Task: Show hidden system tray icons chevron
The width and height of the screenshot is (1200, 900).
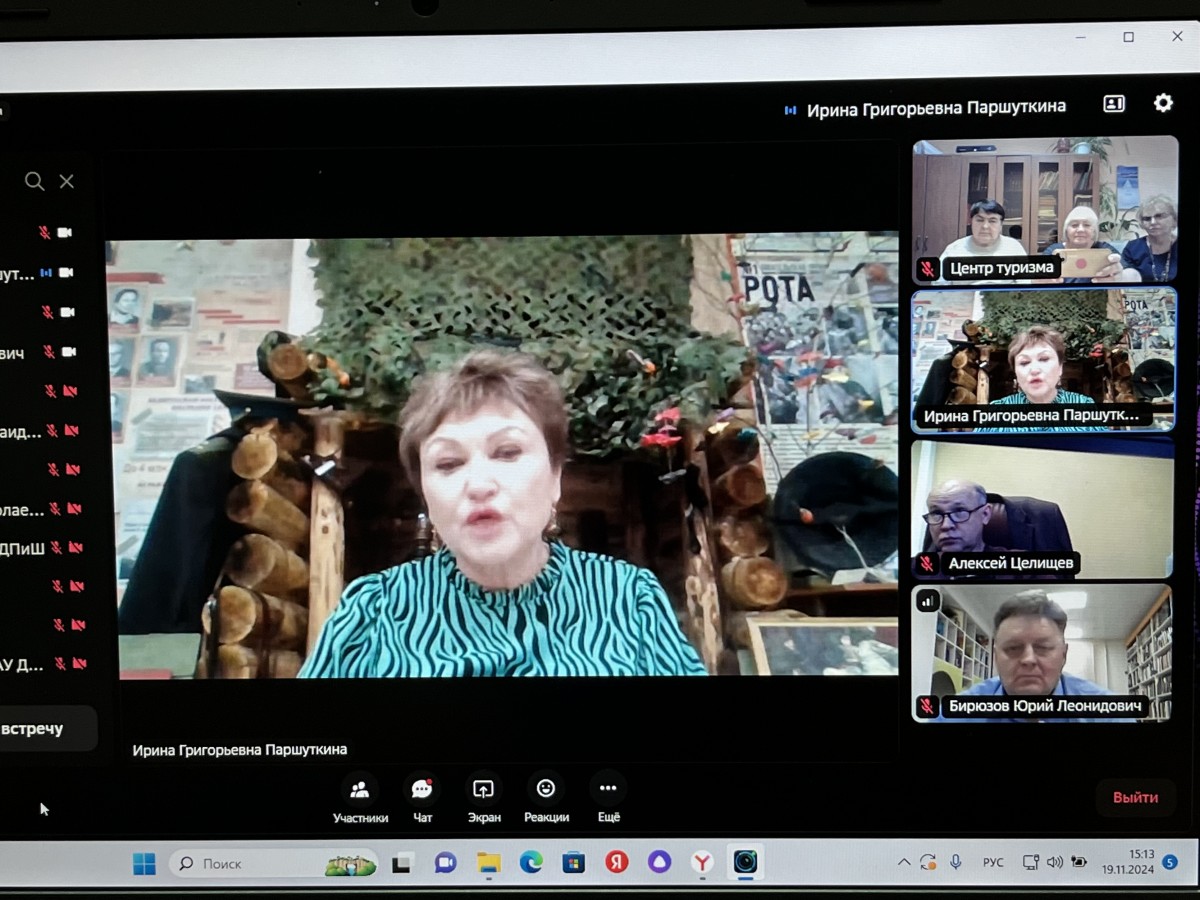Action: (x=903, y=862)
